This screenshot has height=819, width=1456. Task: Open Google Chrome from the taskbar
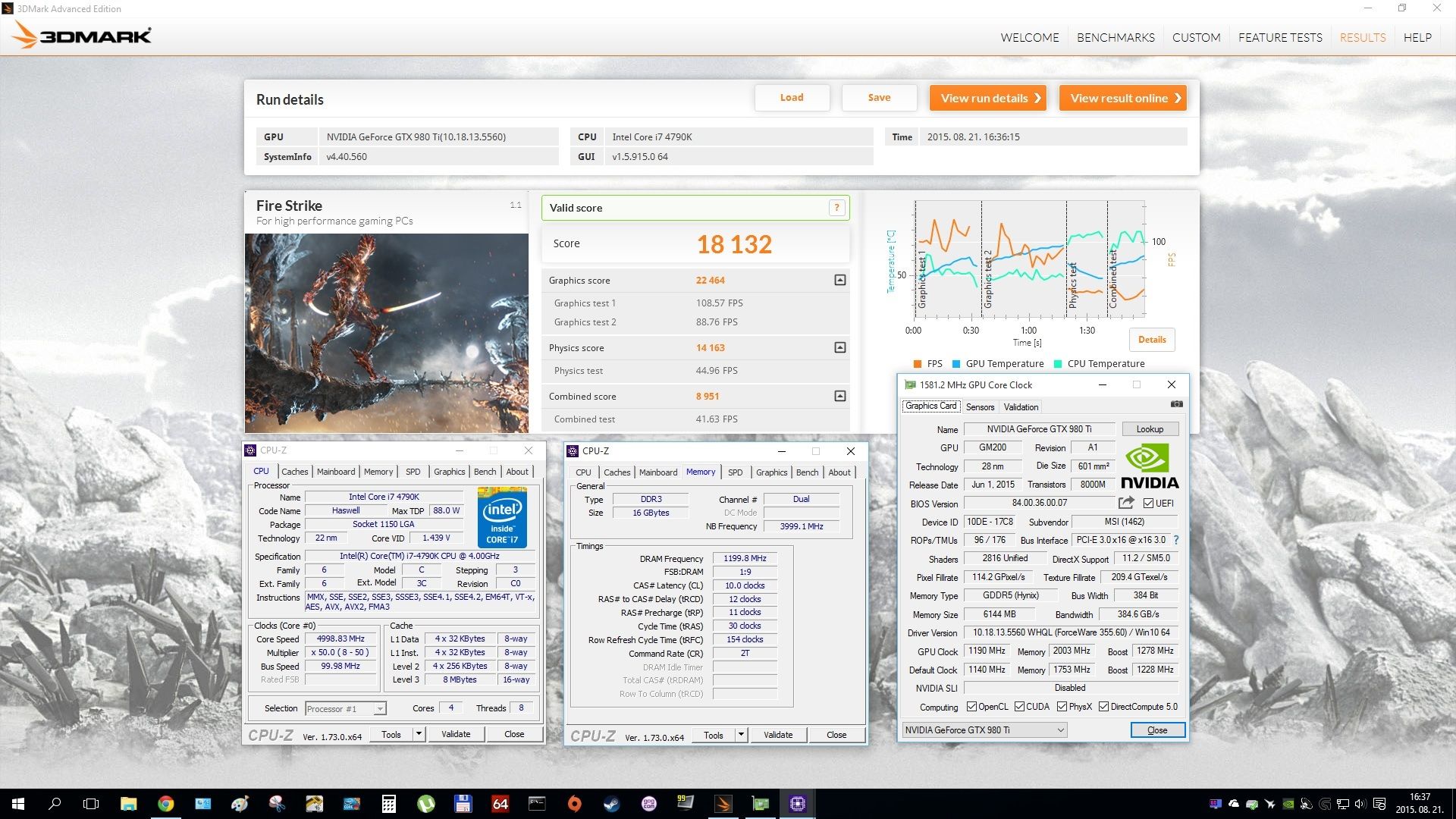tap(165, 804)
